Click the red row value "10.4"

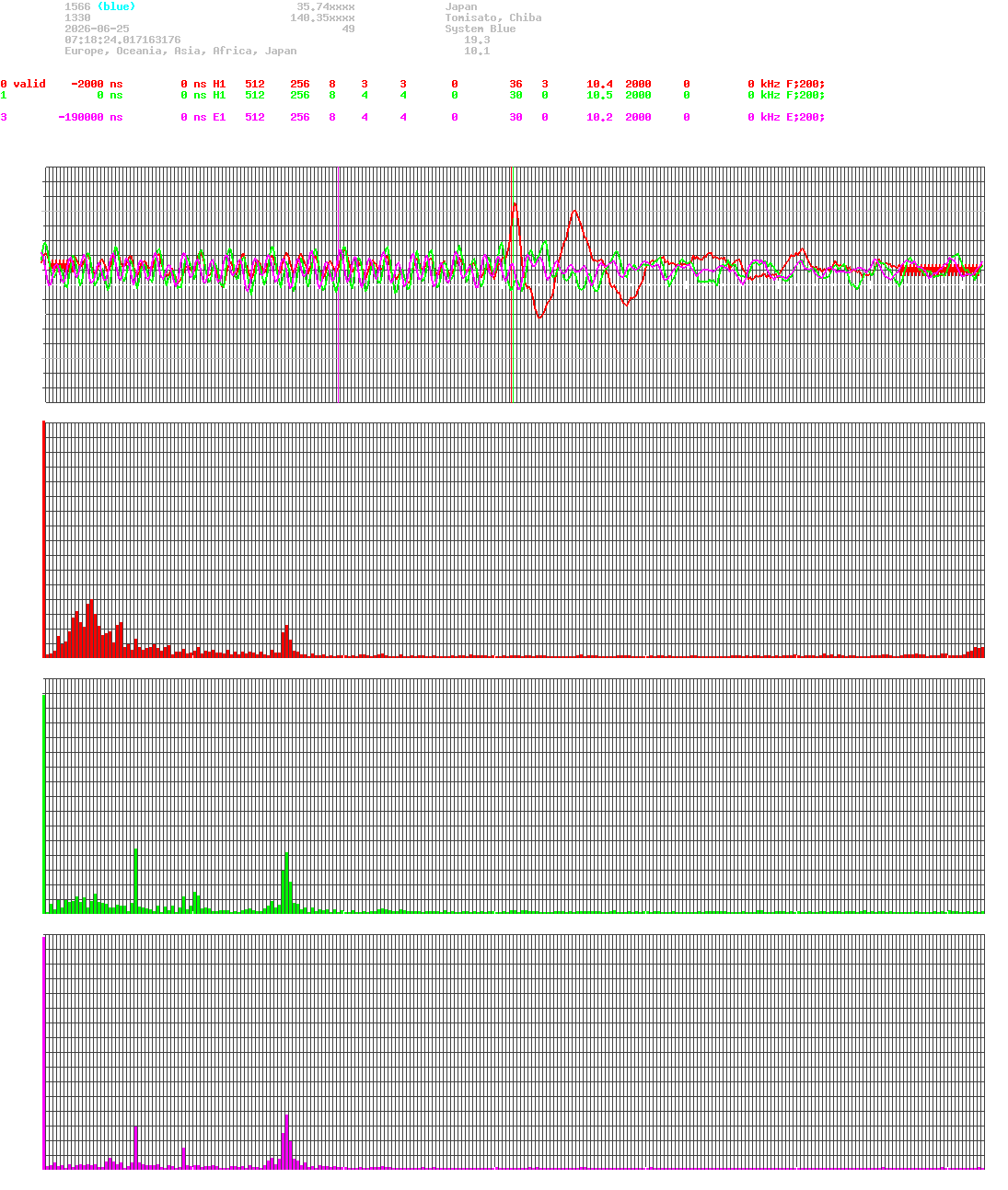tap(599, 84)
